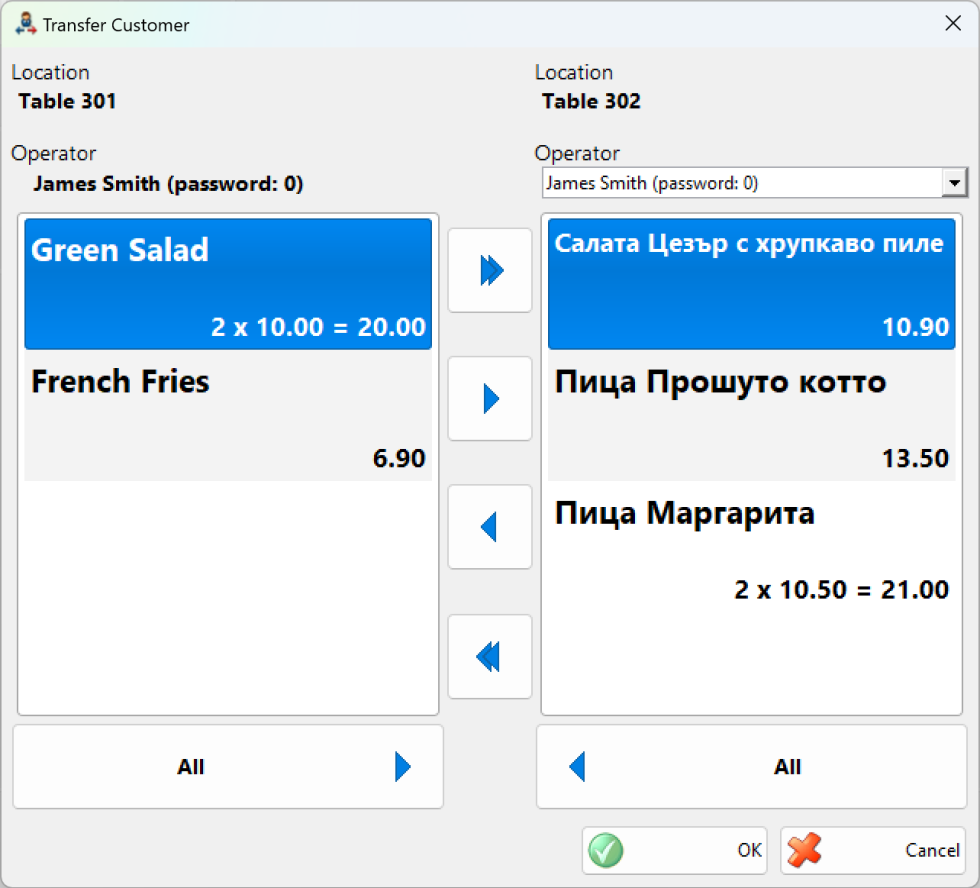Image resolution: width=980 pixels, height=888 pixels.
Task: Select the French Fries item
Action: click(228, 415)
